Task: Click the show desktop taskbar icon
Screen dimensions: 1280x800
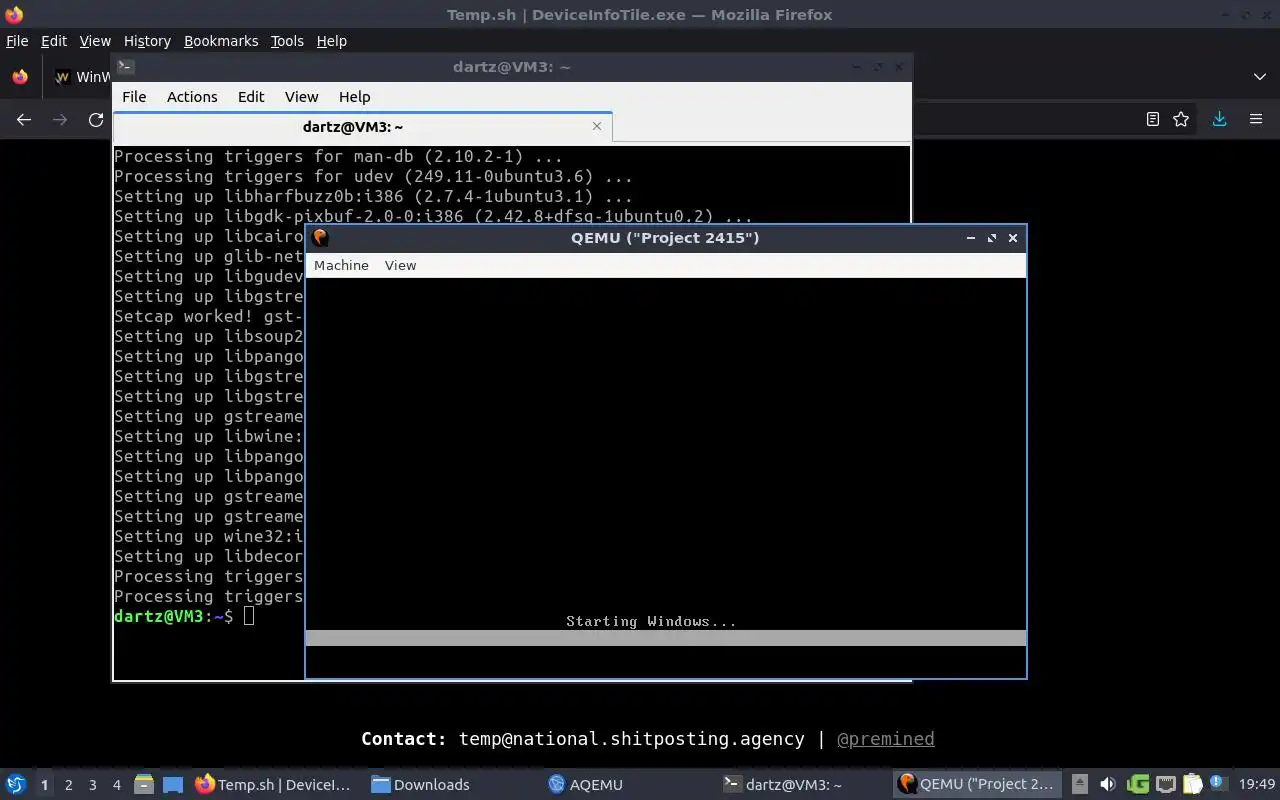Action: pyautogui.click(x=173, y=784)
